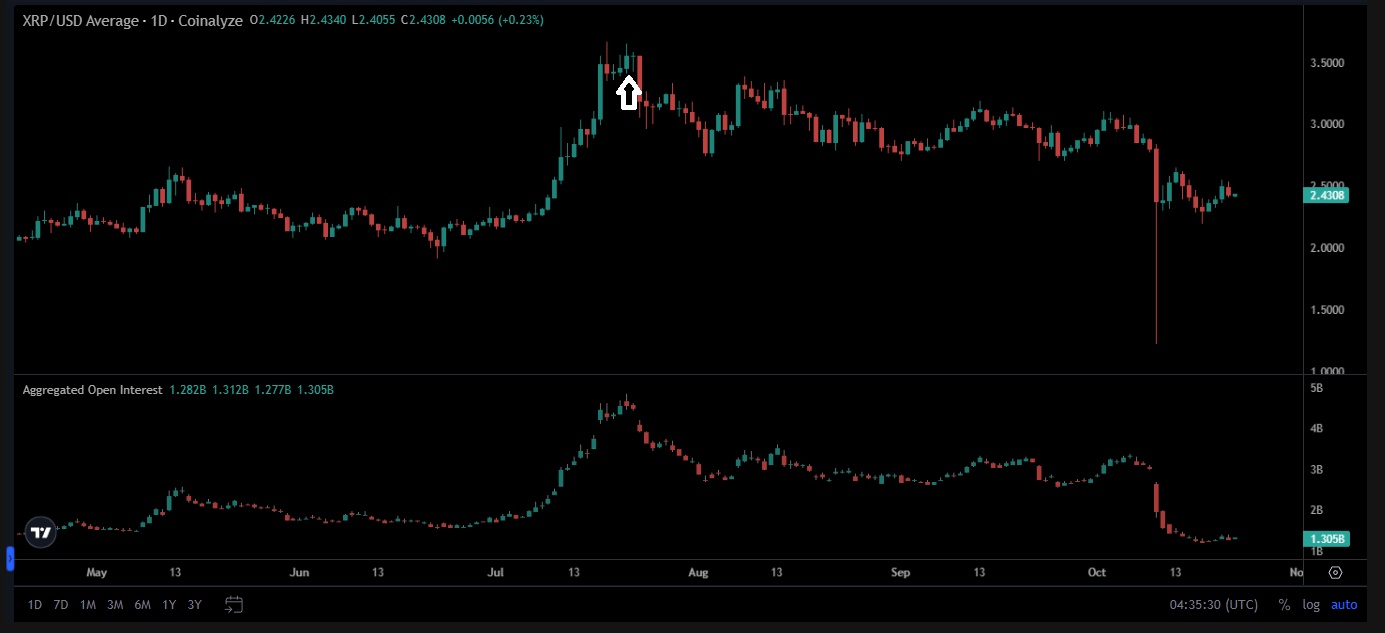Select the 1M range
The width and height of the screenshot is (1385, 633).
point(88,605)
